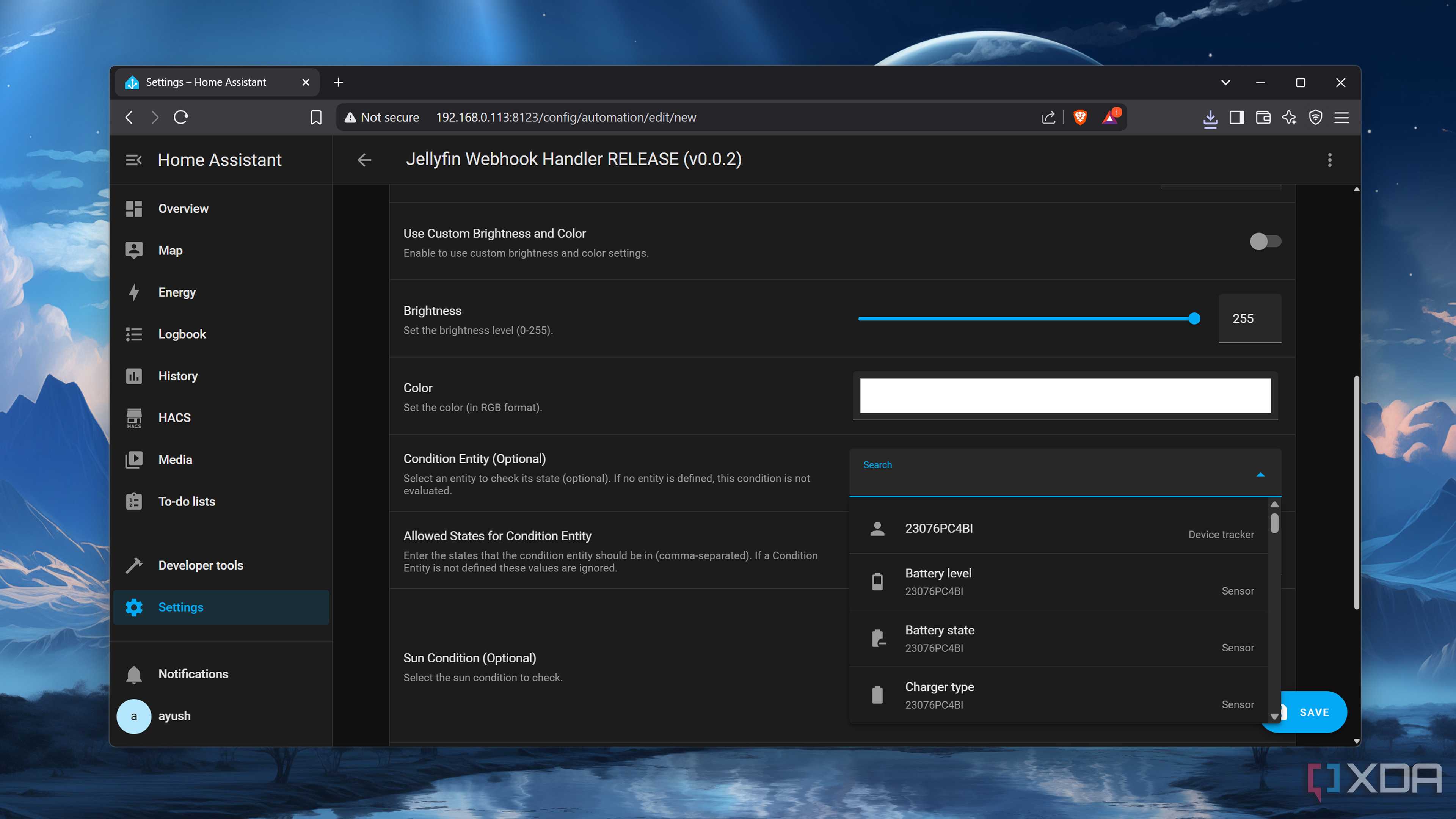The height and width of the screenshot is (819, 1456).
Task: Open the Energy page
Action: coord(221,292)
